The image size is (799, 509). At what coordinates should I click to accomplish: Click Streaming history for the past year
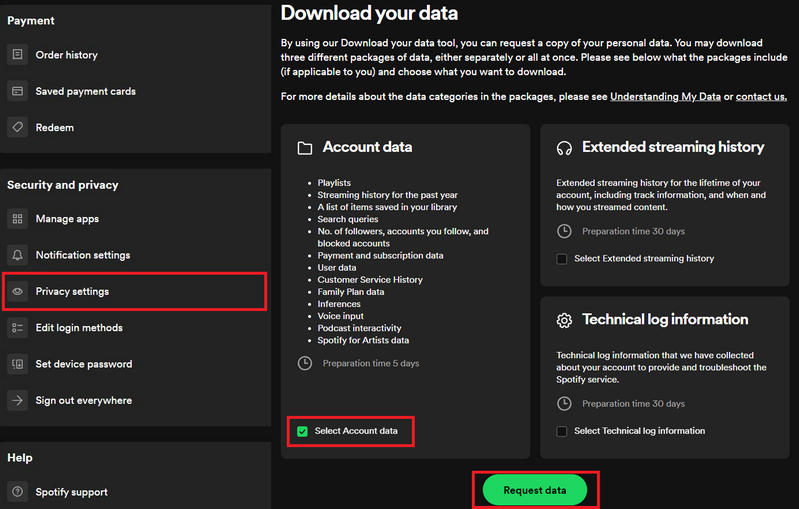387,195
